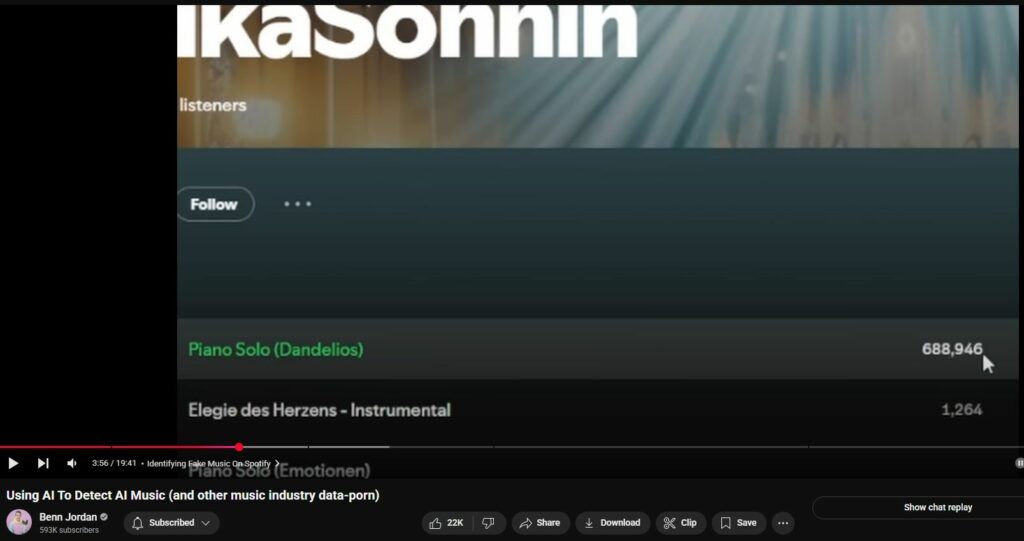Select Elegie des Herzens - Instrumental track

[x=319, y=410]
